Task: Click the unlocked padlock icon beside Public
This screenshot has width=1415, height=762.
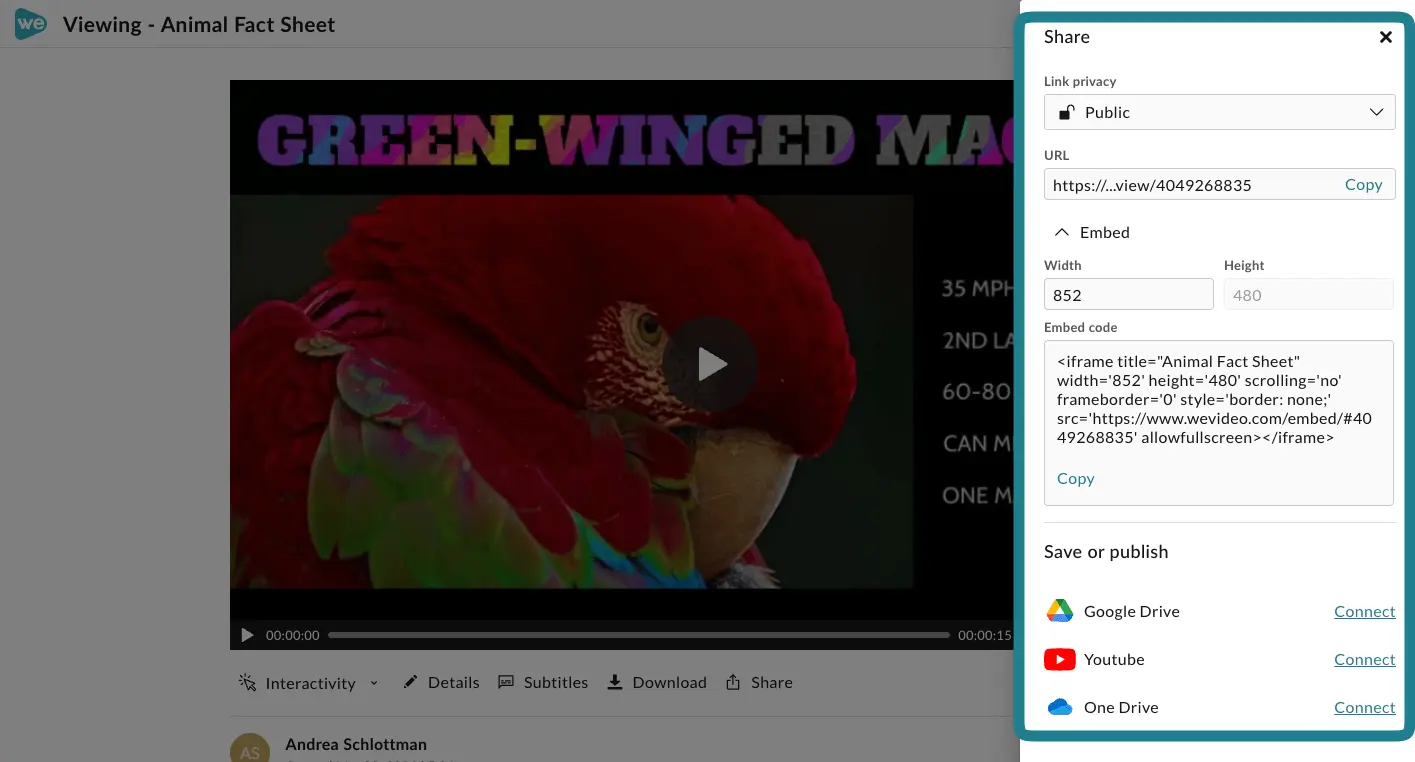Action: tap(1067, 112)
